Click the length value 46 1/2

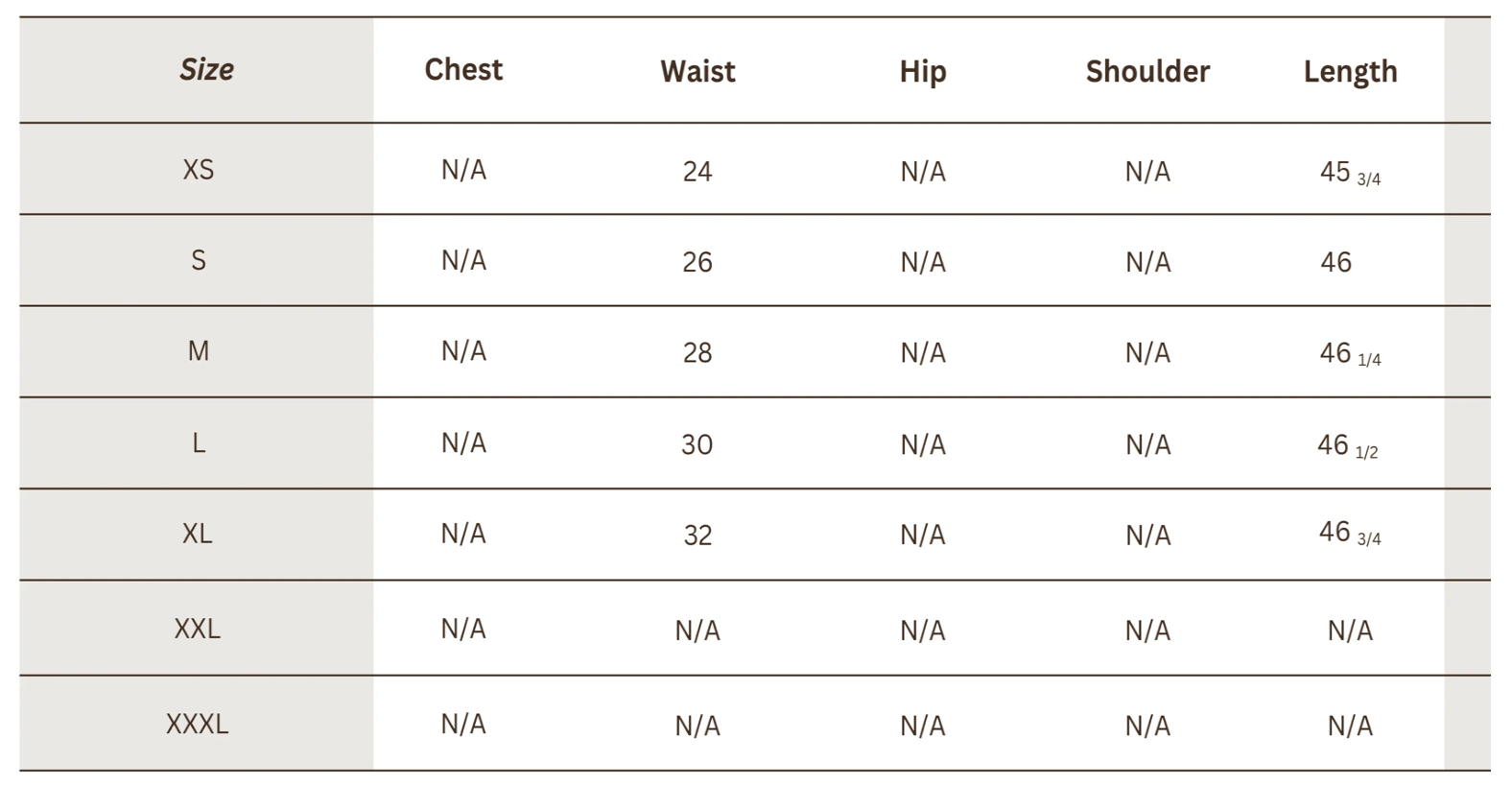click(x=1348, y=446)
